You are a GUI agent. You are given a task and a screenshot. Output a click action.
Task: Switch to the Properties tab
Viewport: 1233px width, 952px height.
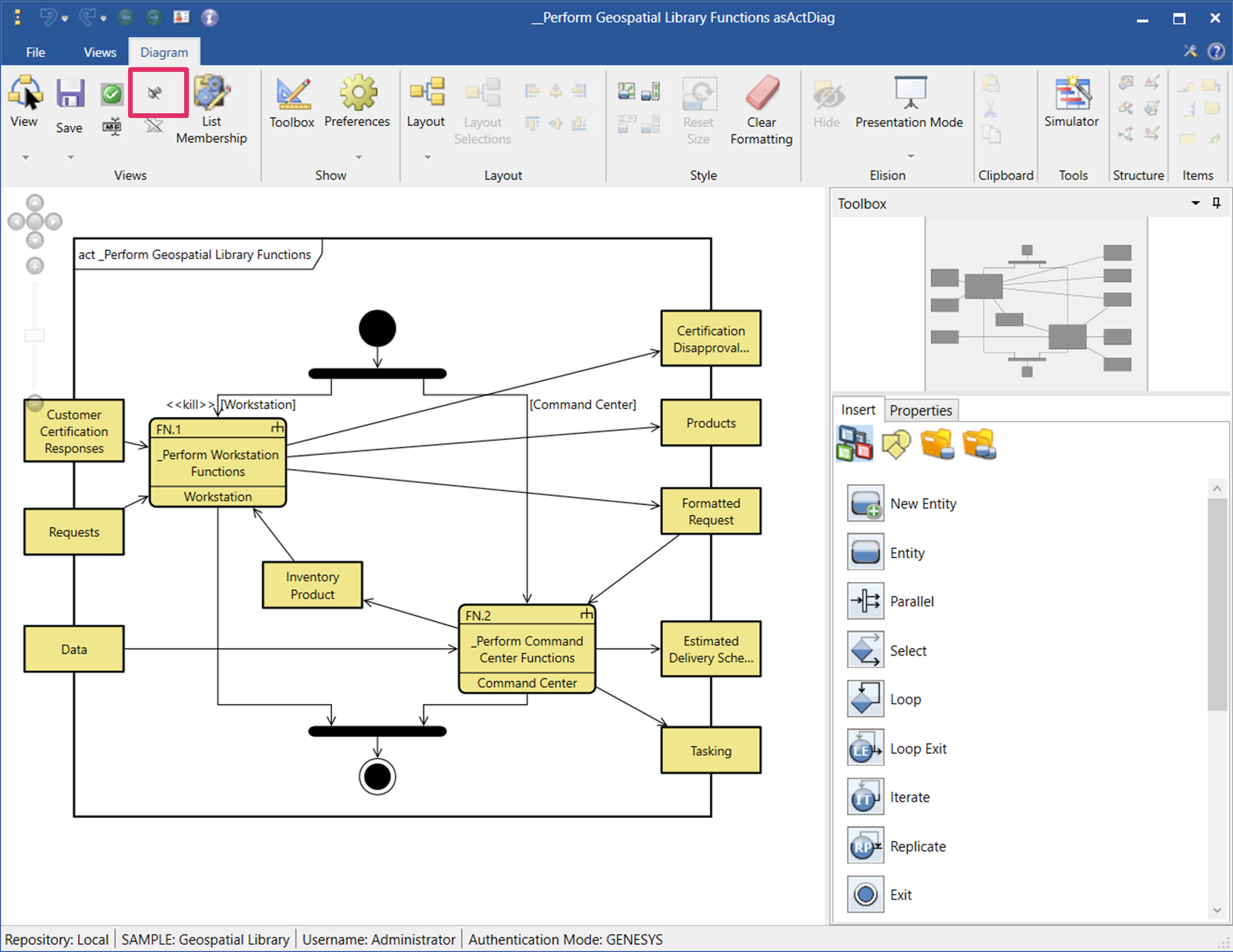(x=920, y=410)
